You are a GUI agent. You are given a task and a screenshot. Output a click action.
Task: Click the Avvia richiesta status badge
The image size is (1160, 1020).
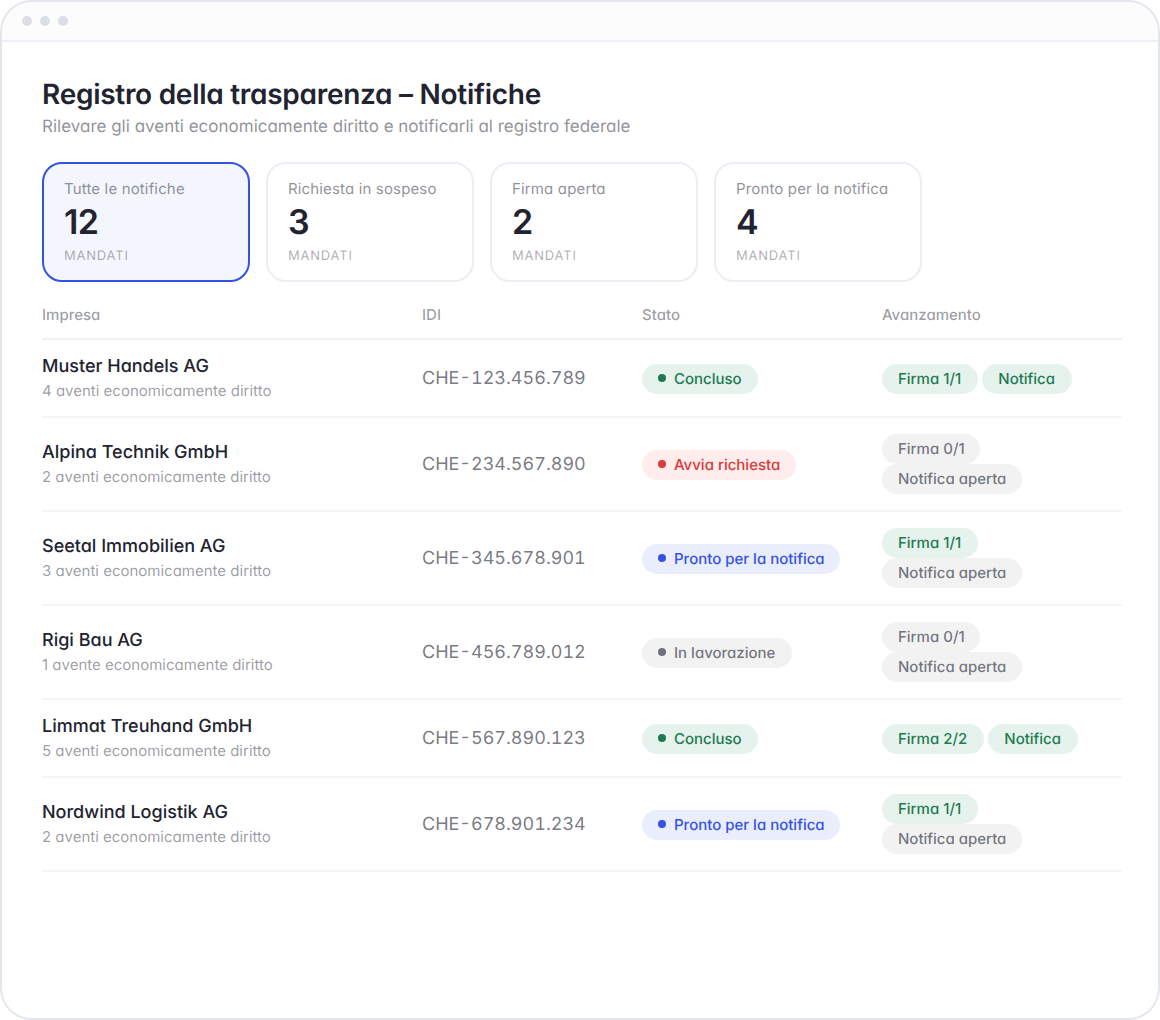click(718, 465)
